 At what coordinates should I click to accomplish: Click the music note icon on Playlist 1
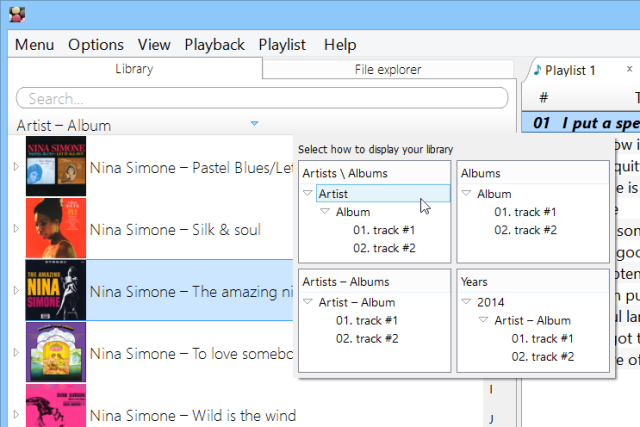[538, 70]
